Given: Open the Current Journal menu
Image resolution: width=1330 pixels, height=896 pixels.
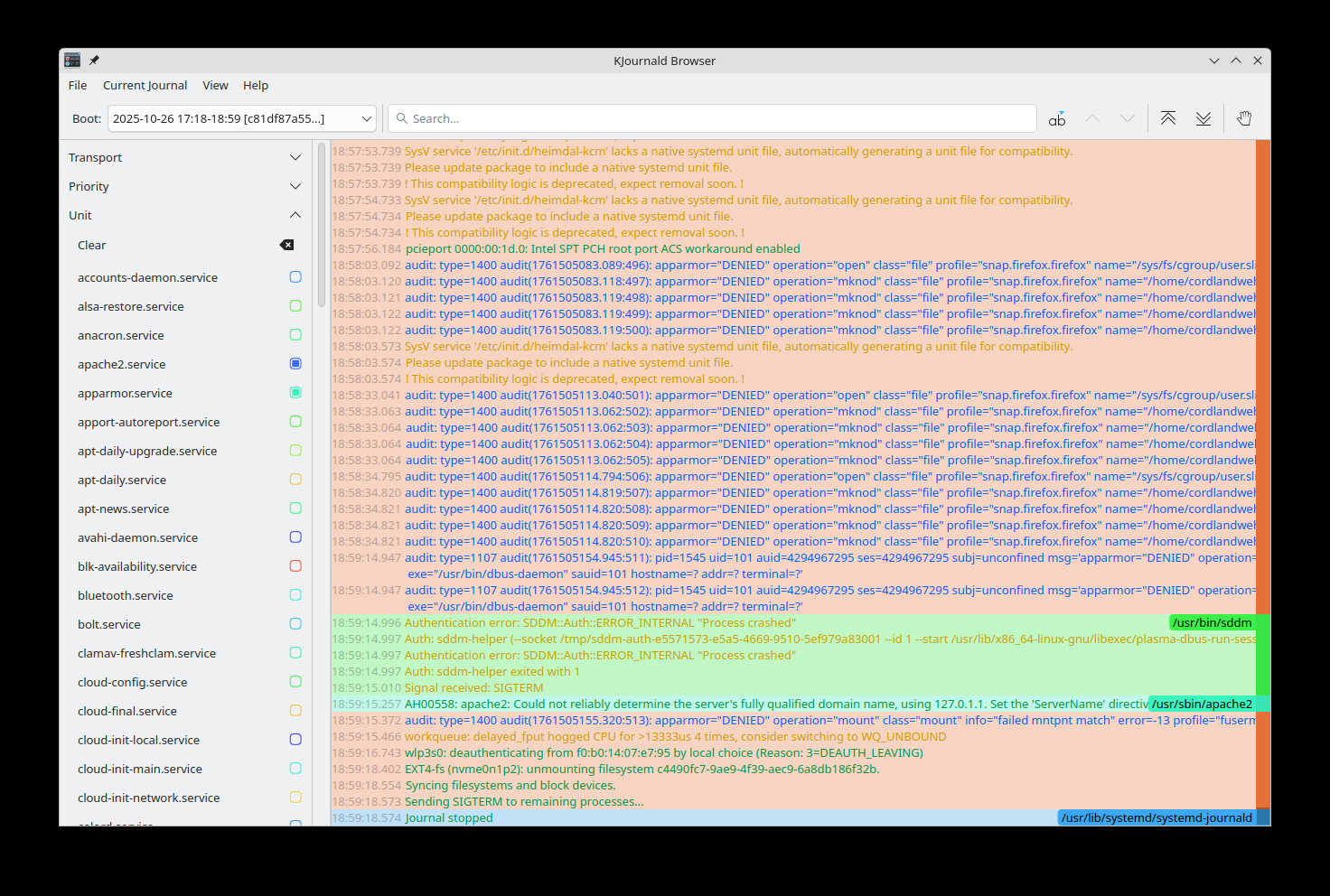Looking at the screenshot, I should (145, 86).
